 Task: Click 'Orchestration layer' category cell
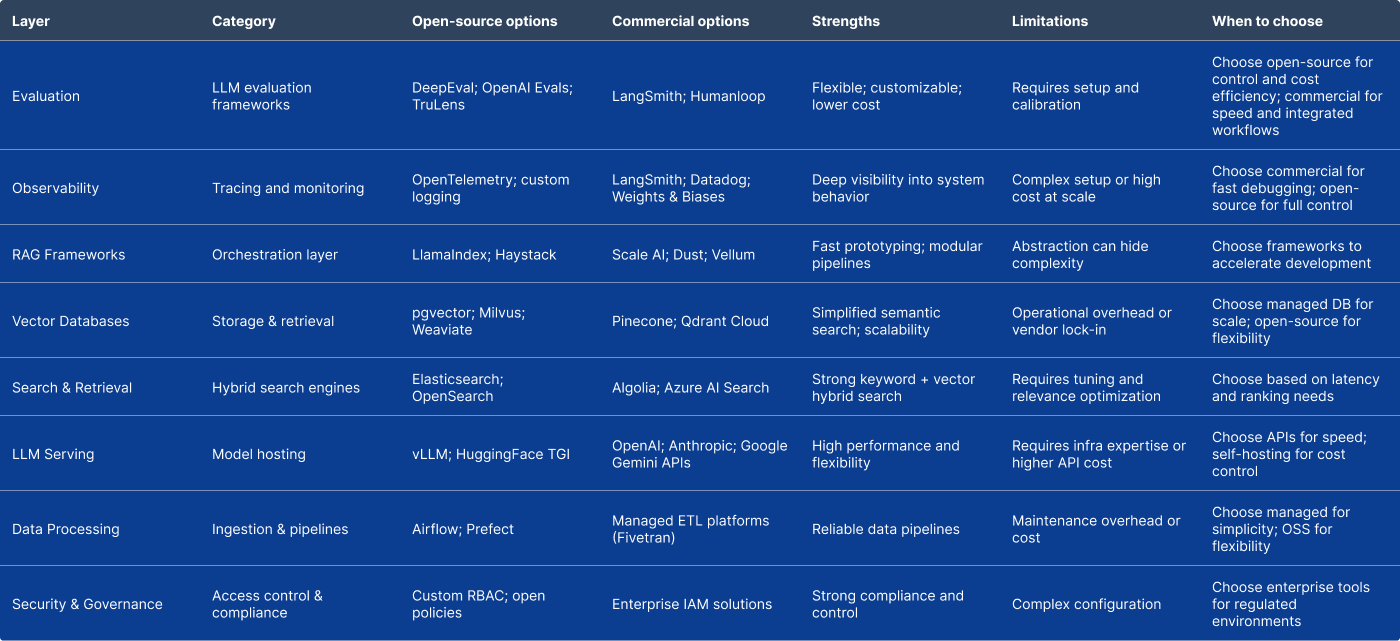click(x=275, y=255)
